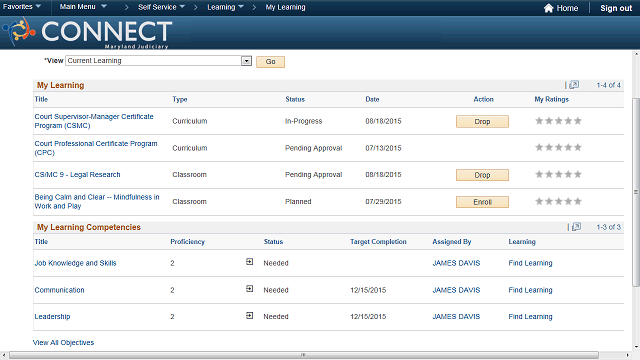Click the 07/13/2015 date cell
640x360 pixels.
click(x=383, y=148)
